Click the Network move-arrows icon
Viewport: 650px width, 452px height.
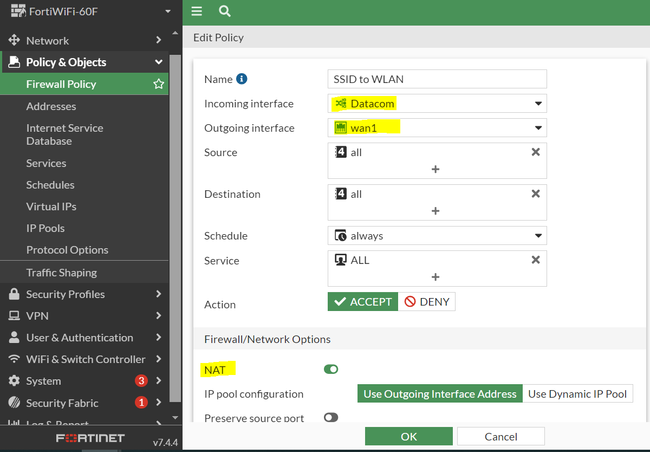pyautogui.click(x=14, y=40)
